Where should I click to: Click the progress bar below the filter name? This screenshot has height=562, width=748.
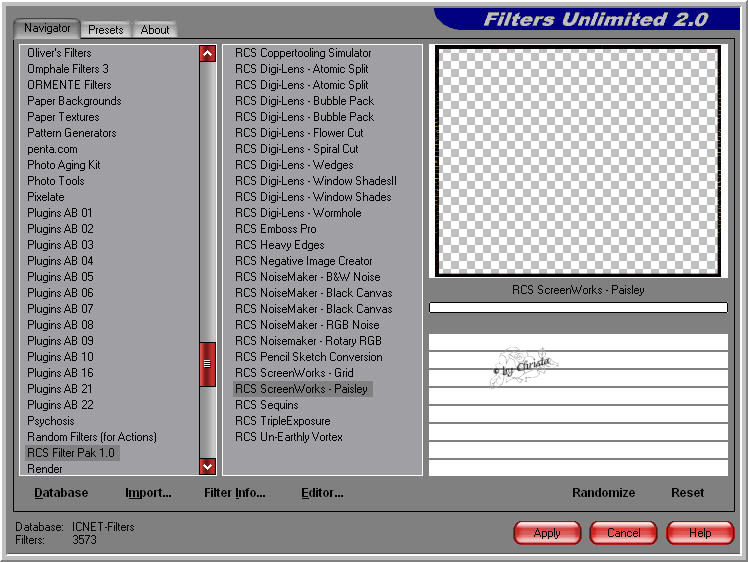click(578, 308)
